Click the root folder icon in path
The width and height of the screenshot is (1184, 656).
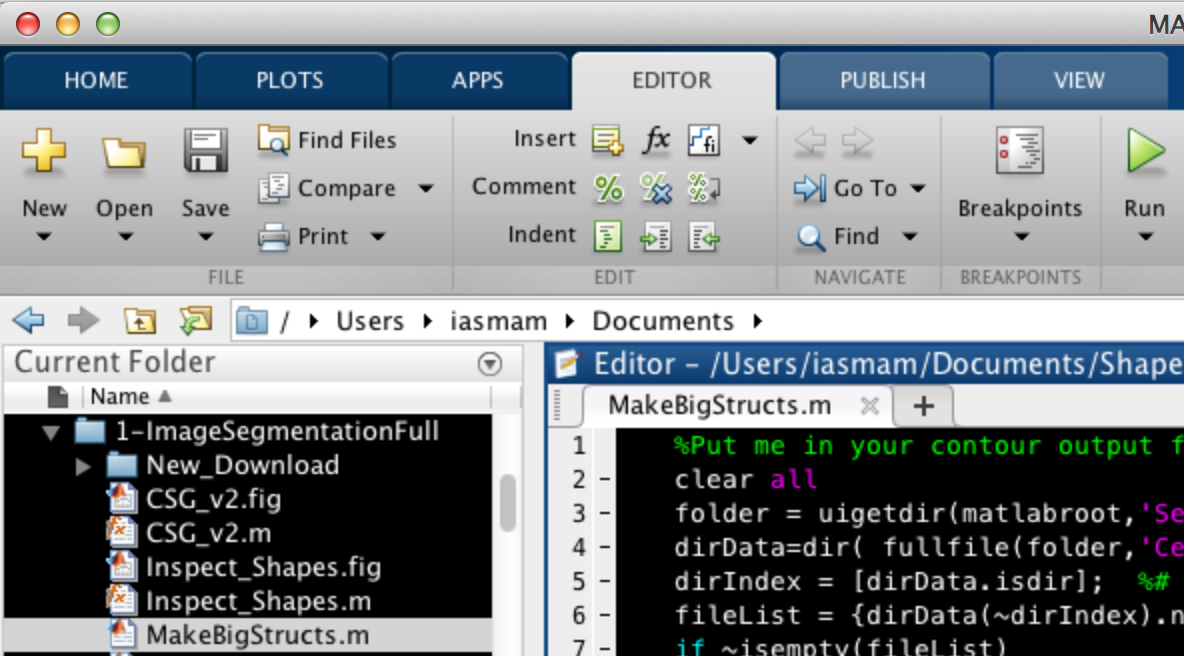(x=251, y=322)
